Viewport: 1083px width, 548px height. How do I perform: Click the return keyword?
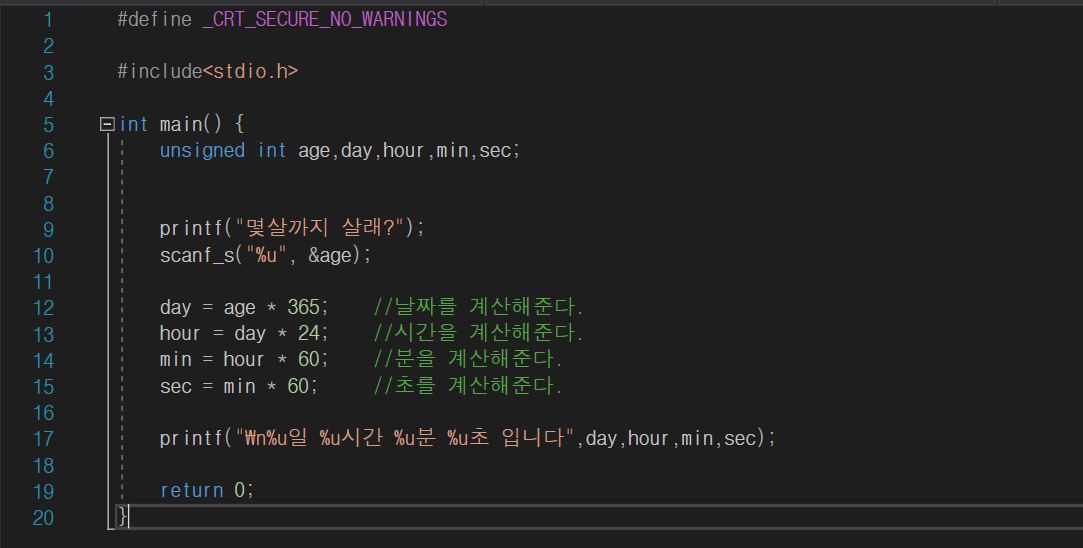[x=191, y=490]
